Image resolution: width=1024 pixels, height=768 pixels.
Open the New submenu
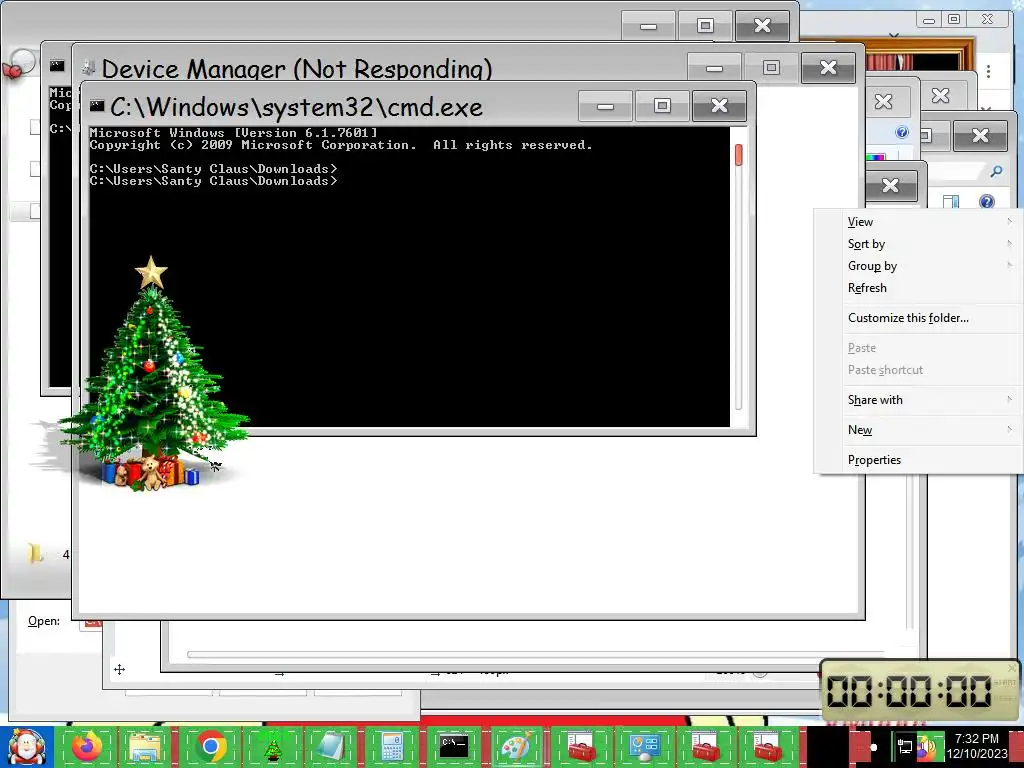(920, 430)
